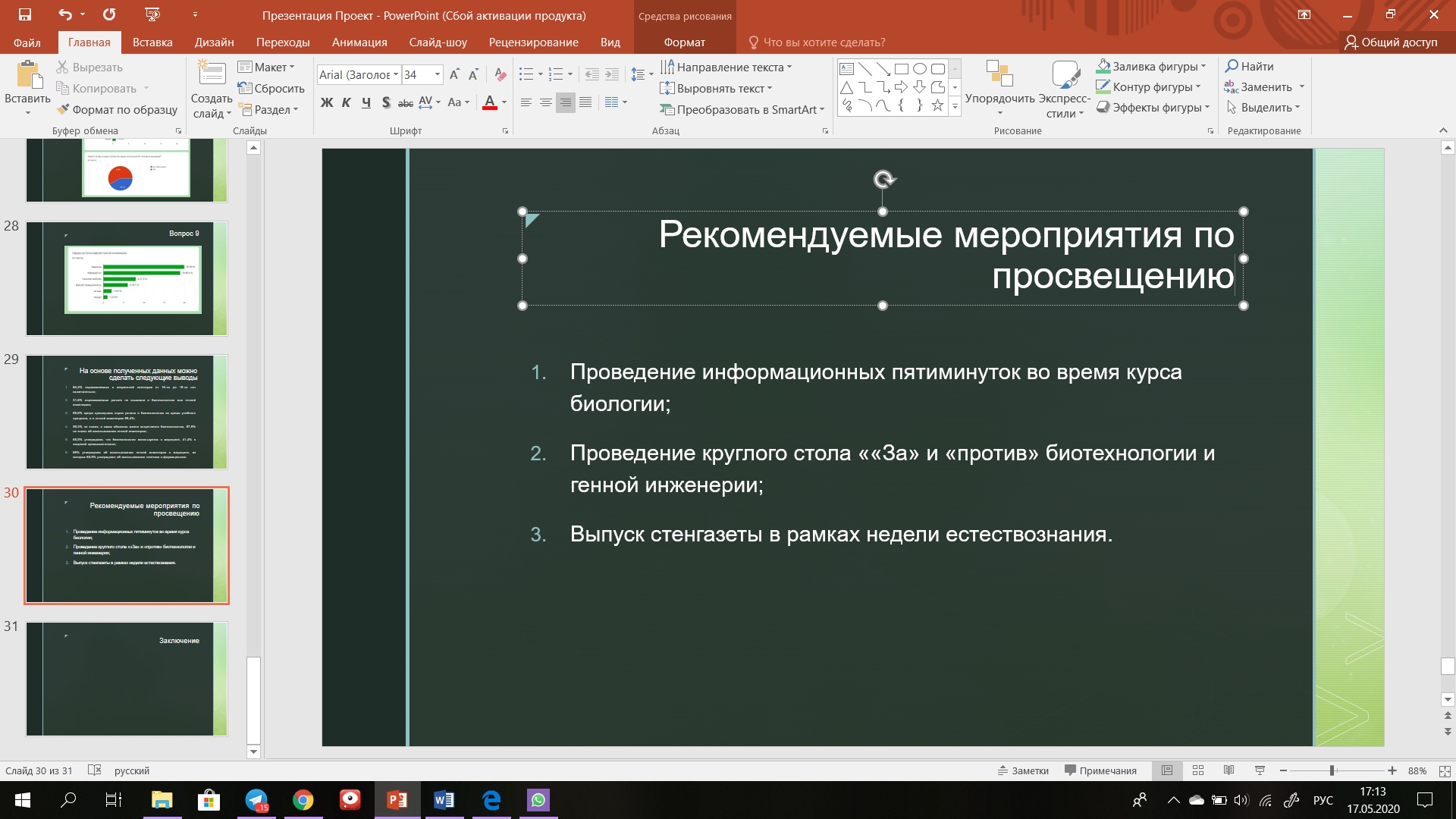This screenshot has height=819, width=1456.
Task: Apply text shadow with the S icon
Action: 386,102
